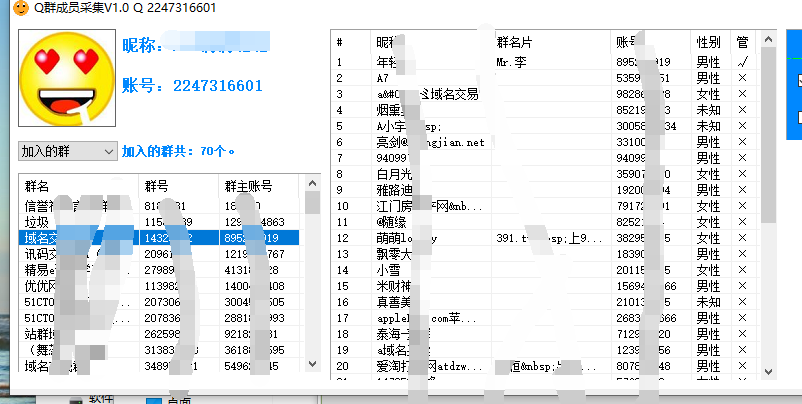Click admin X mark in 白月光 row
Viewport: 802px width, 404px height.
[743, 174]
